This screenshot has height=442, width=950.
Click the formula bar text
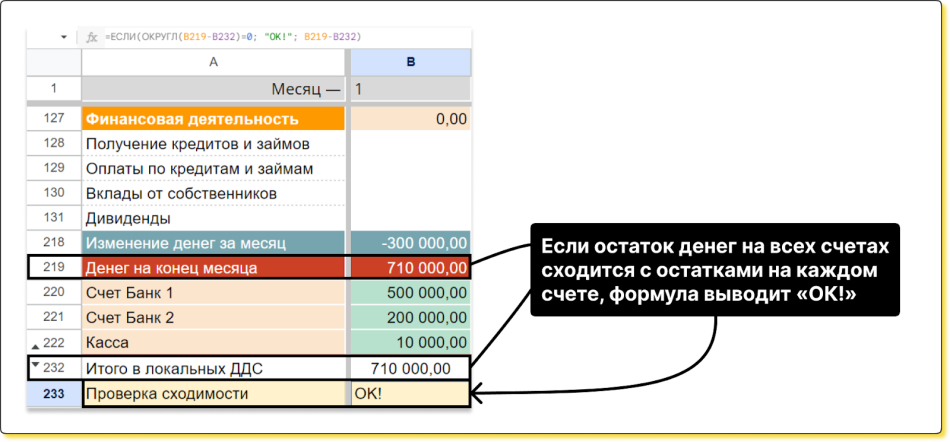point(232,37)
